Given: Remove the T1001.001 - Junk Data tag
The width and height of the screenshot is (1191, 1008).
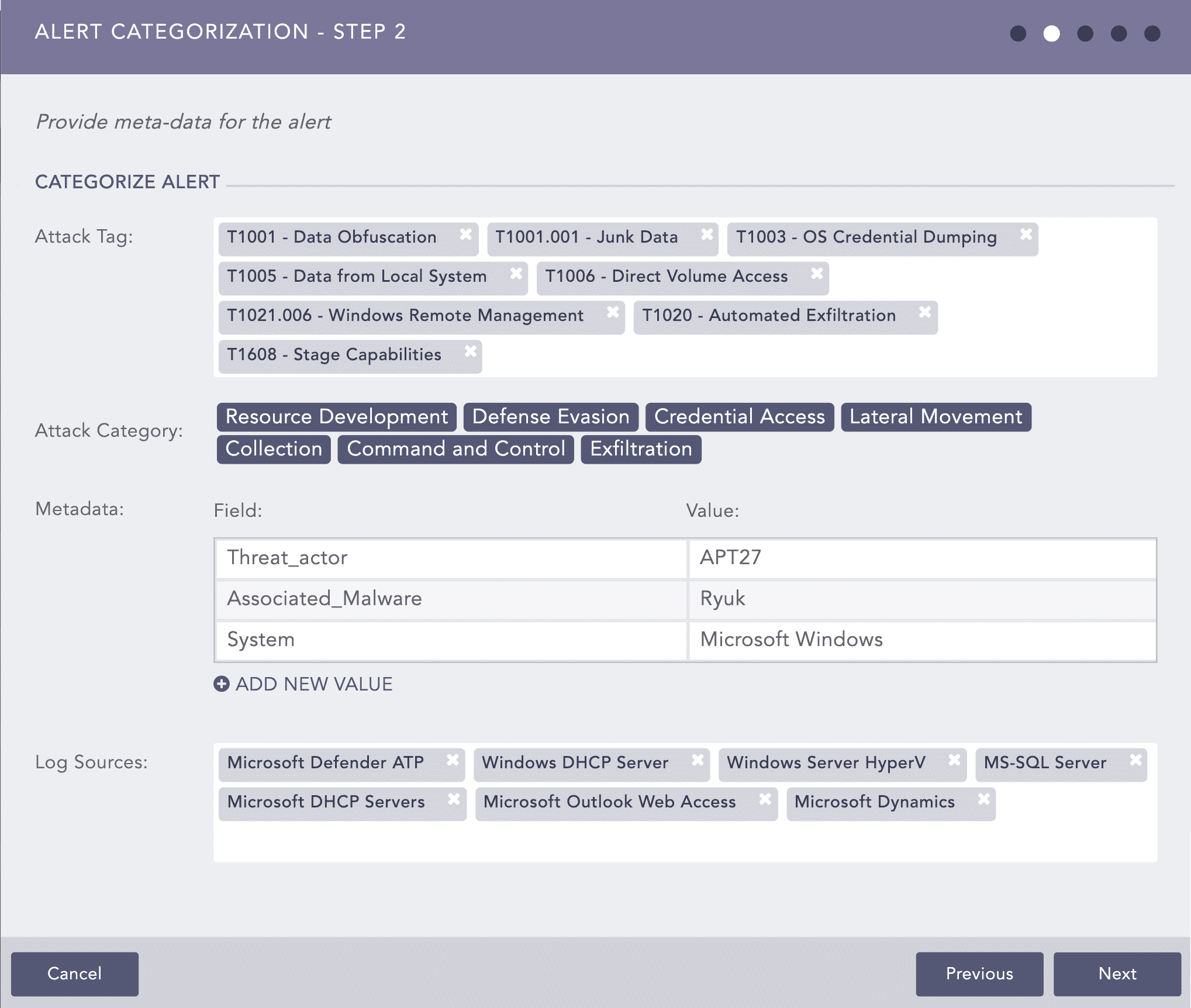Looking at the screenshot, I should click(x=706, y=233).
